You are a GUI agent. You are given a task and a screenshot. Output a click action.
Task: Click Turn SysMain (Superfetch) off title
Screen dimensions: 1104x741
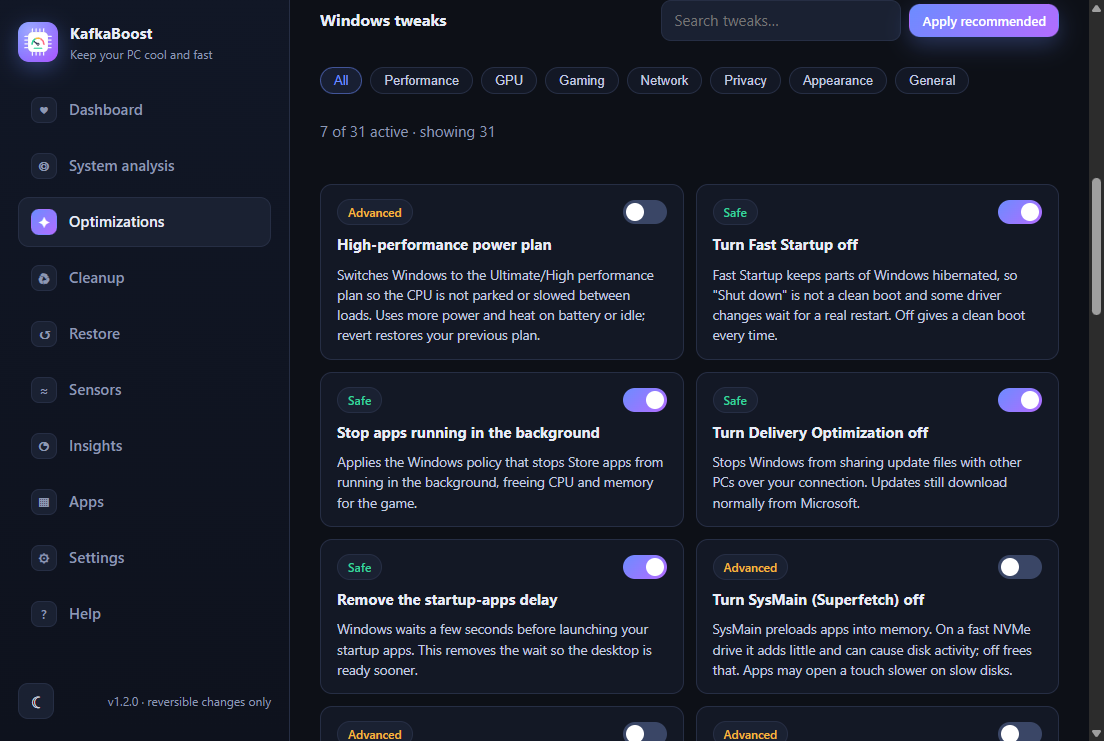click(x=818, y=600)
